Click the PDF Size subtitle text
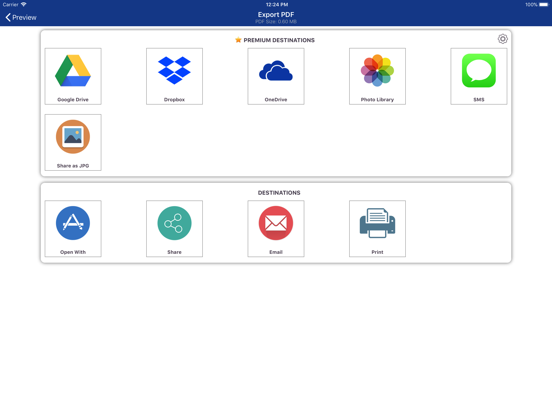The height and width of the screenshot is (414, 552). (276, 22)
